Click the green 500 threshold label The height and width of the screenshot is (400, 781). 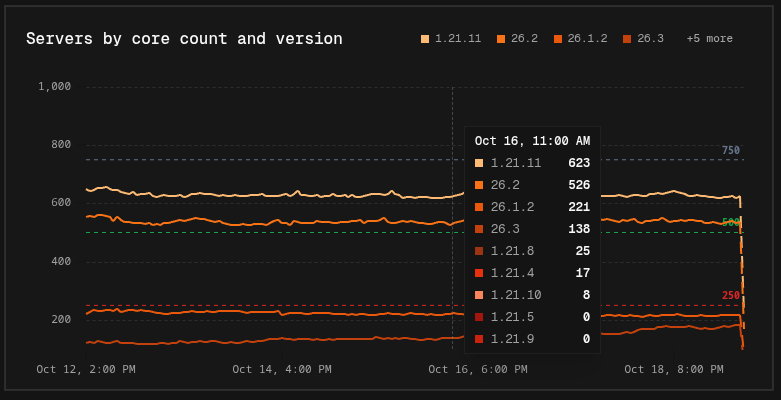pos(731,223)
